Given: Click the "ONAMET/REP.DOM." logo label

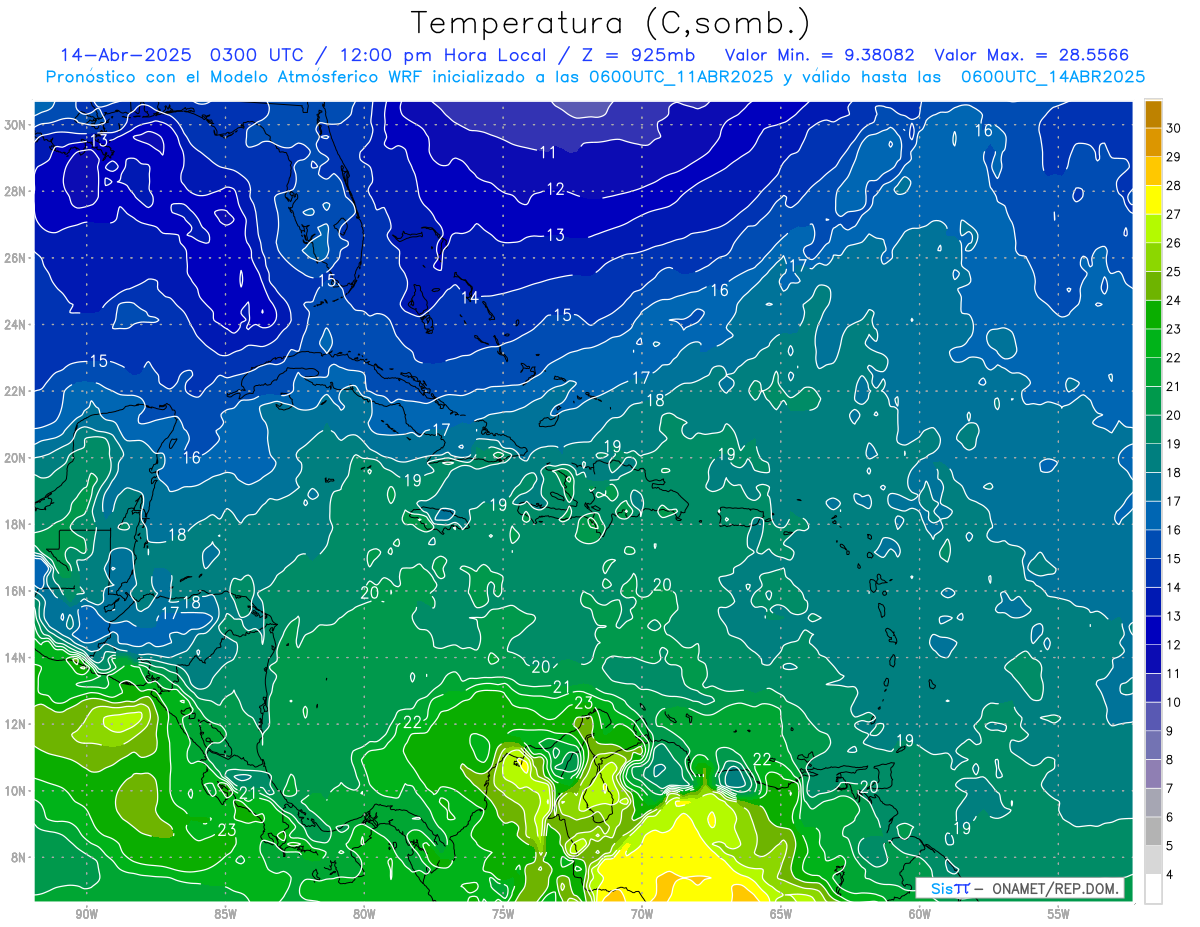Looking at the screenshot, I should (1055, 888).
